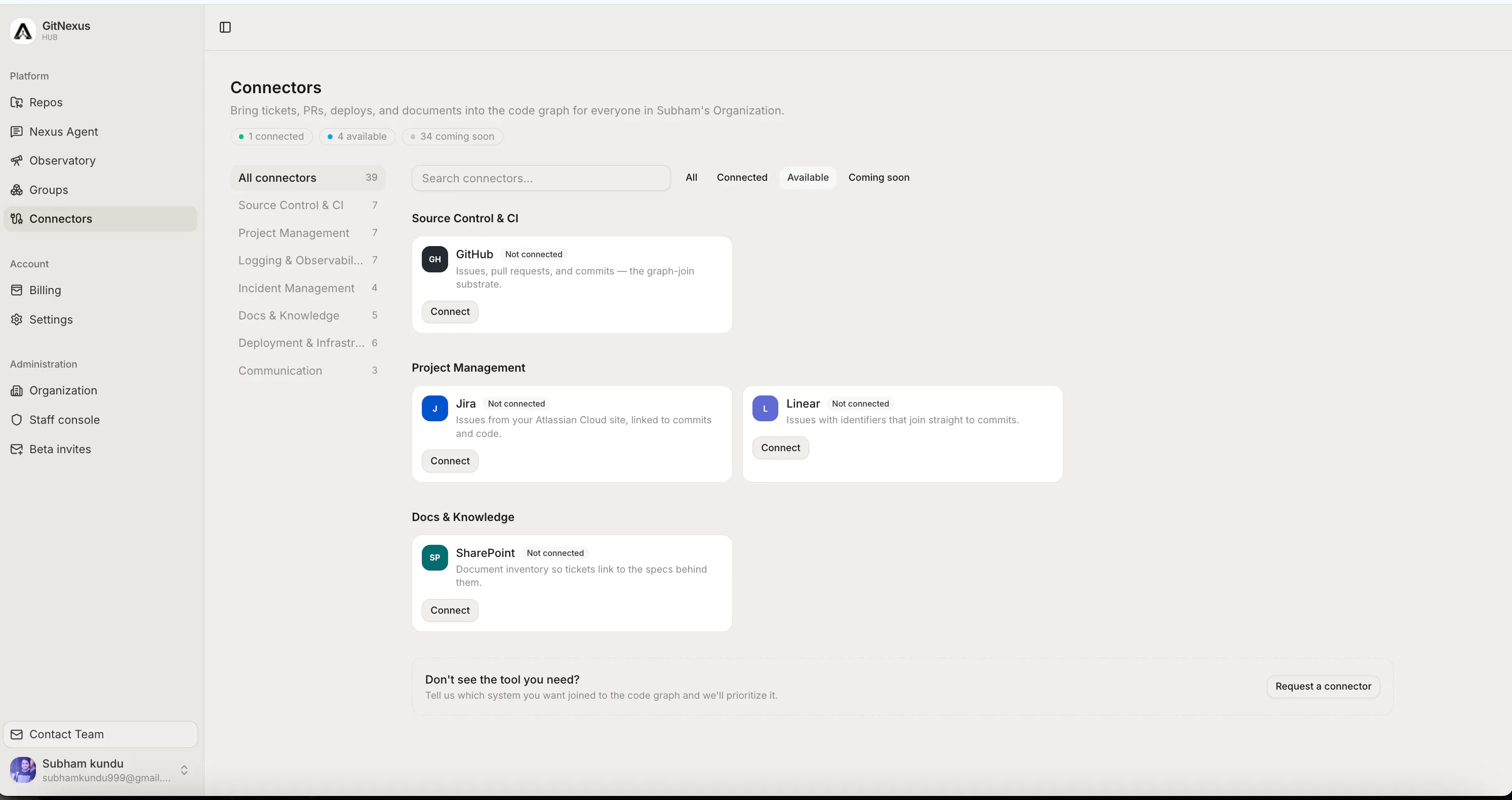Open Deployment & Infrastructure category

308,343
